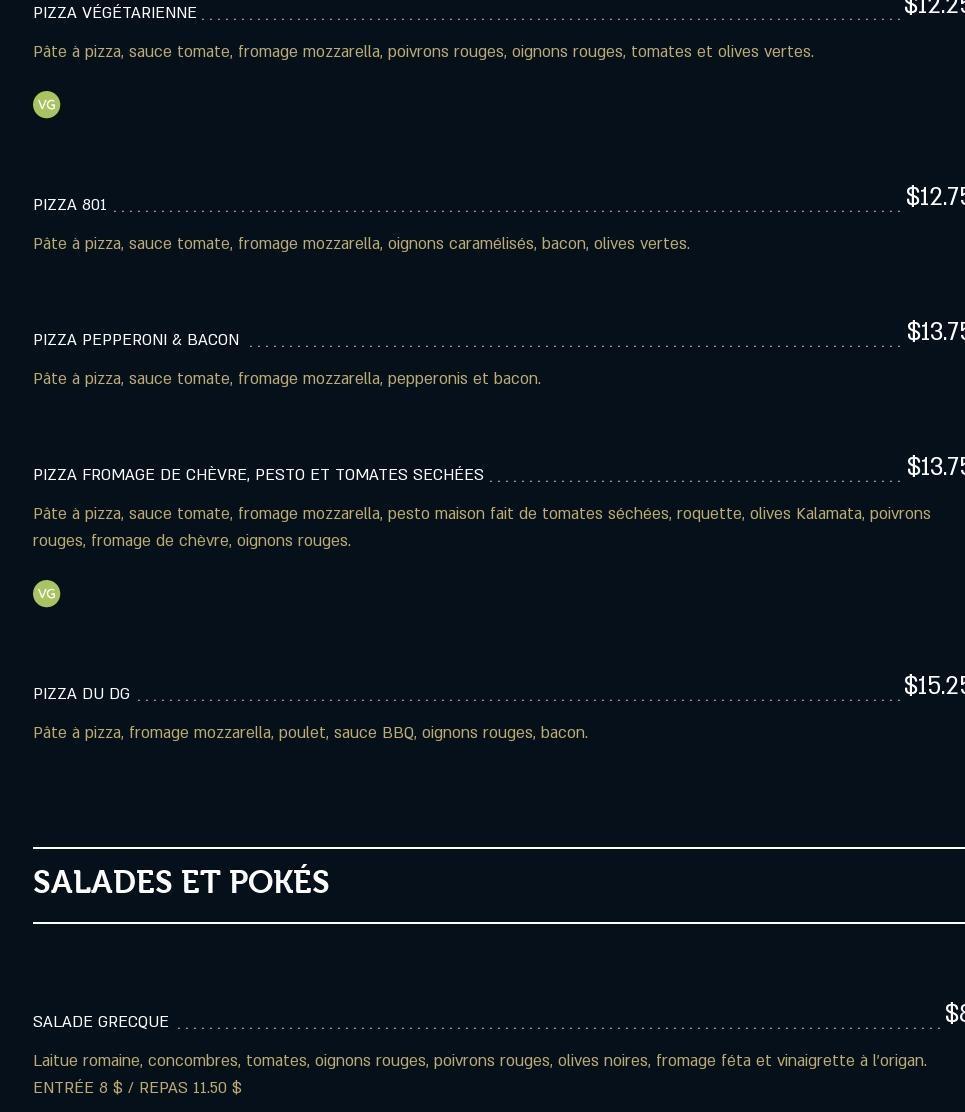This screenshot has height=1112, width=965.
Task: Open the Pizza du DG item
Action: tap(82, 694)
